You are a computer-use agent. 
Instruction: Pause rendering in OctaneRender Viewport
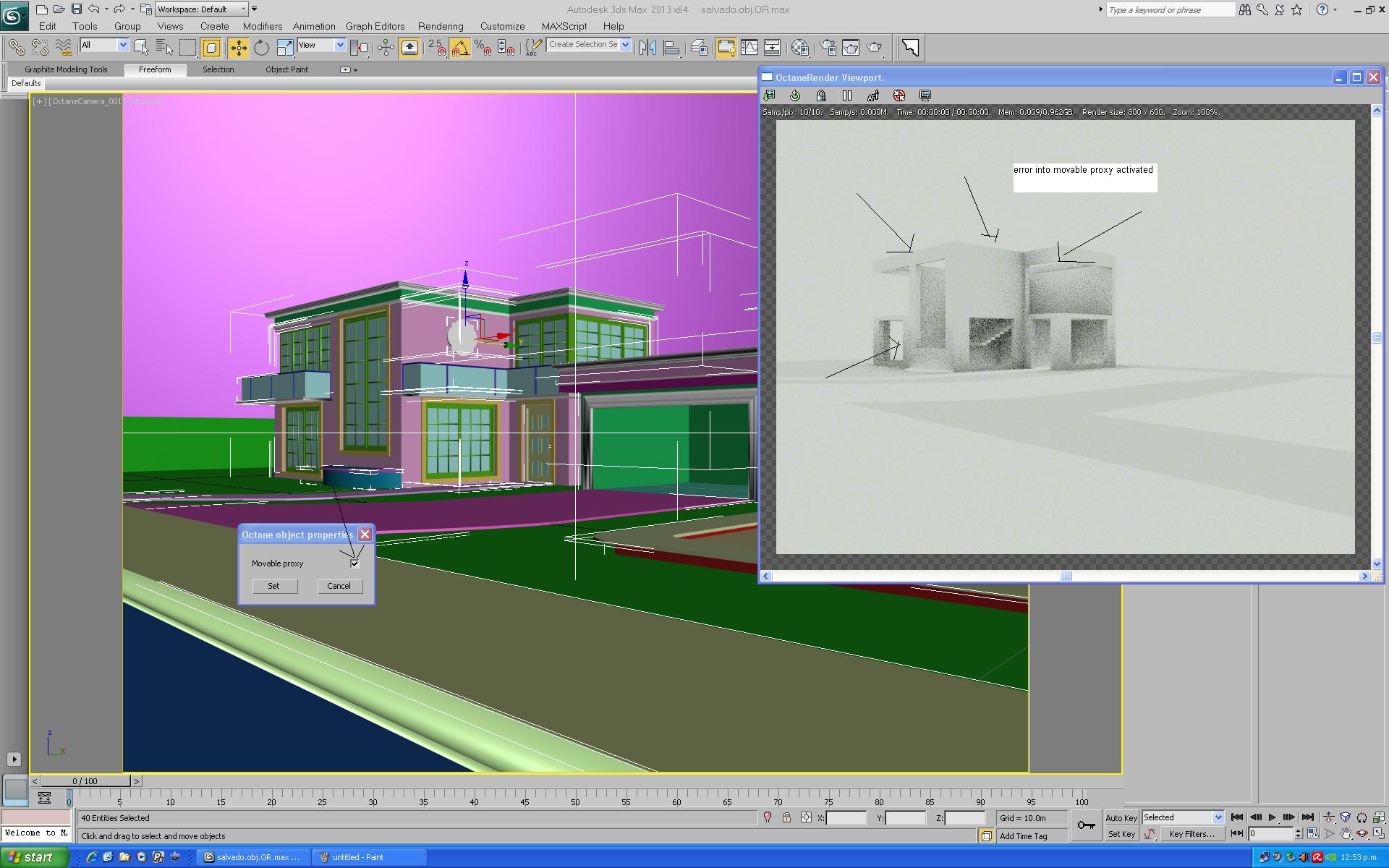(x=846, y=95)
